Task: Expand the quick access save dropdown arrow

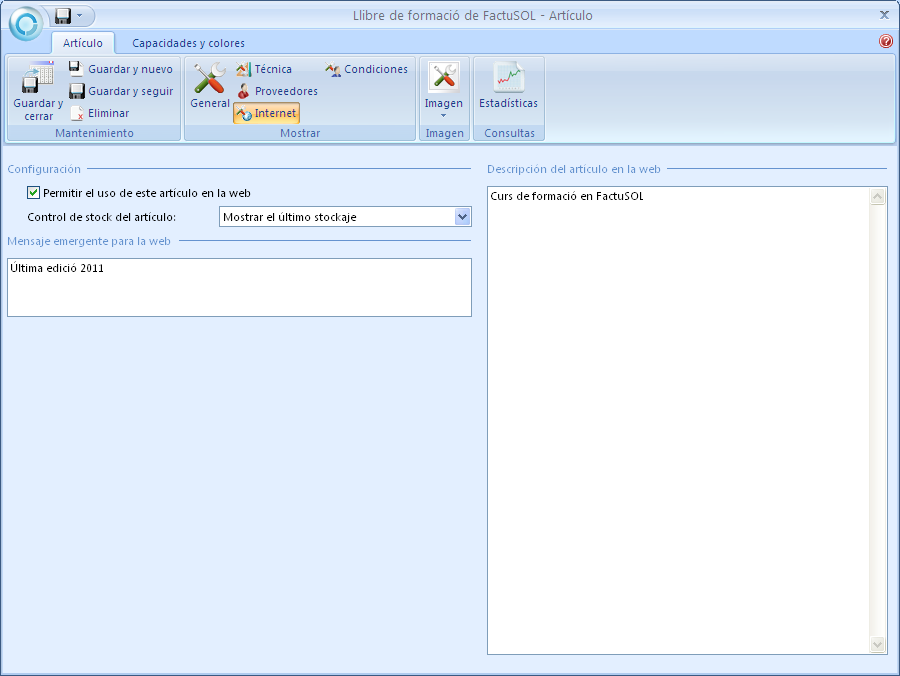Action: (79, 16)
